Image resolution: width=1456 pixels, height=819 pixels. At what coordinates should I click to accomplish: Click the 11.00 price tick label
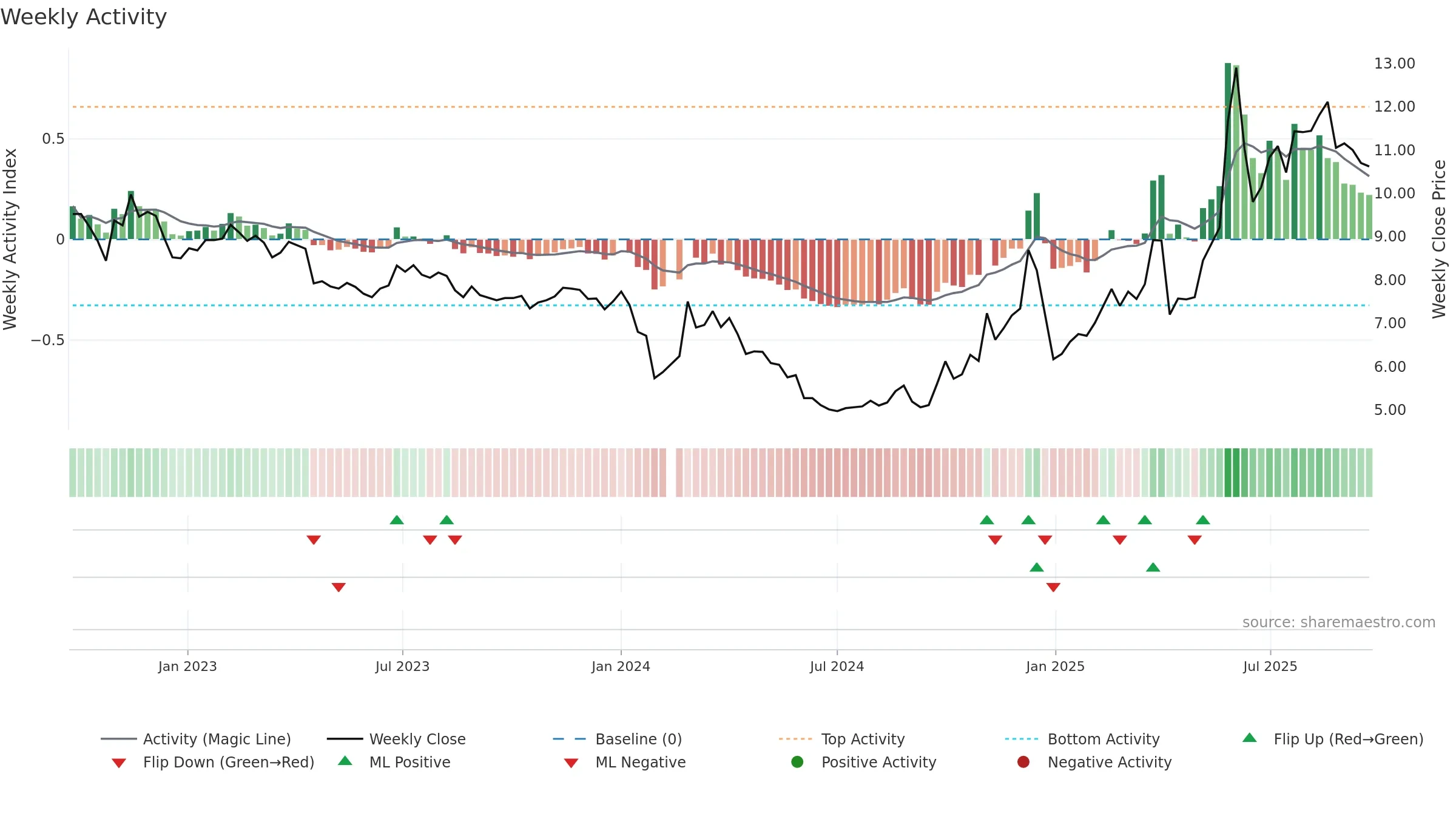coord(1394,150)
